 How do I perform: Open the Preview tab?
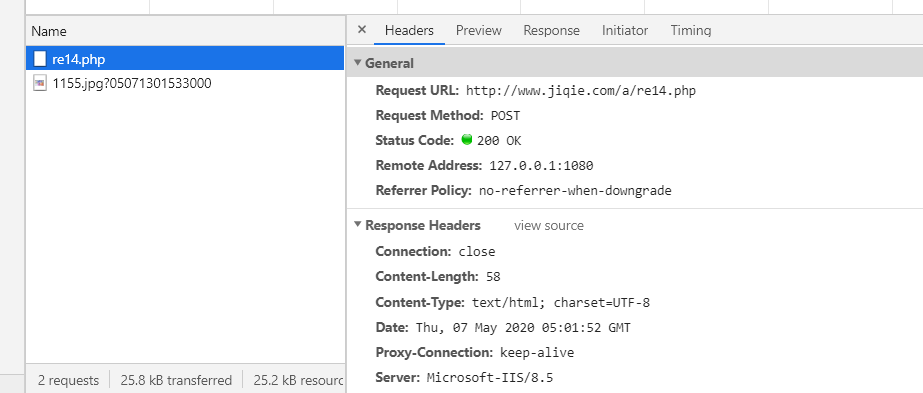tap(479, 30)
